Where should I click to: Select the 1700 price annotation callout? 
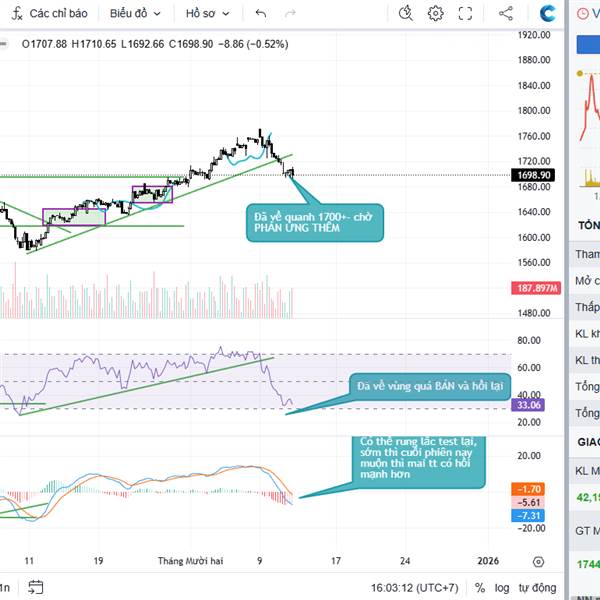[x=315, y=222]
